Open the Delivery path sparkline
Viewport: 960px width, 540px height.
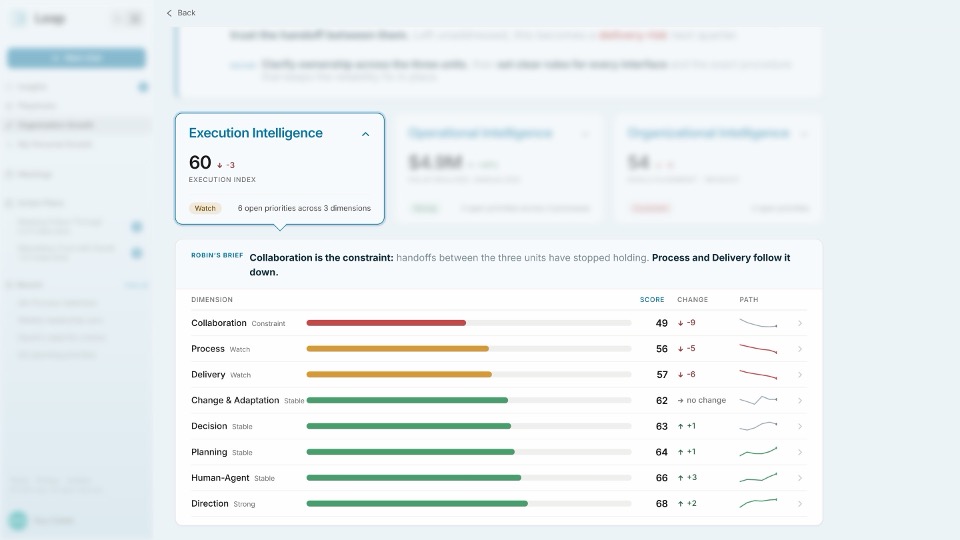[x=758, y=375]
